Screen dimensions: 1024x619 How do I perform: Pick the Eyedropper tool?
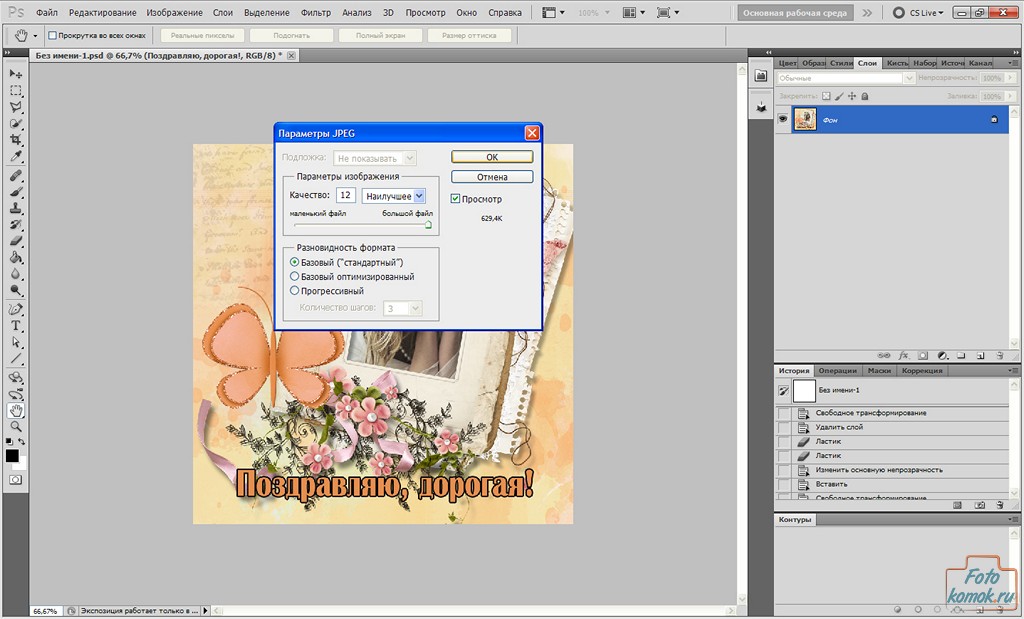click(16, 157)
